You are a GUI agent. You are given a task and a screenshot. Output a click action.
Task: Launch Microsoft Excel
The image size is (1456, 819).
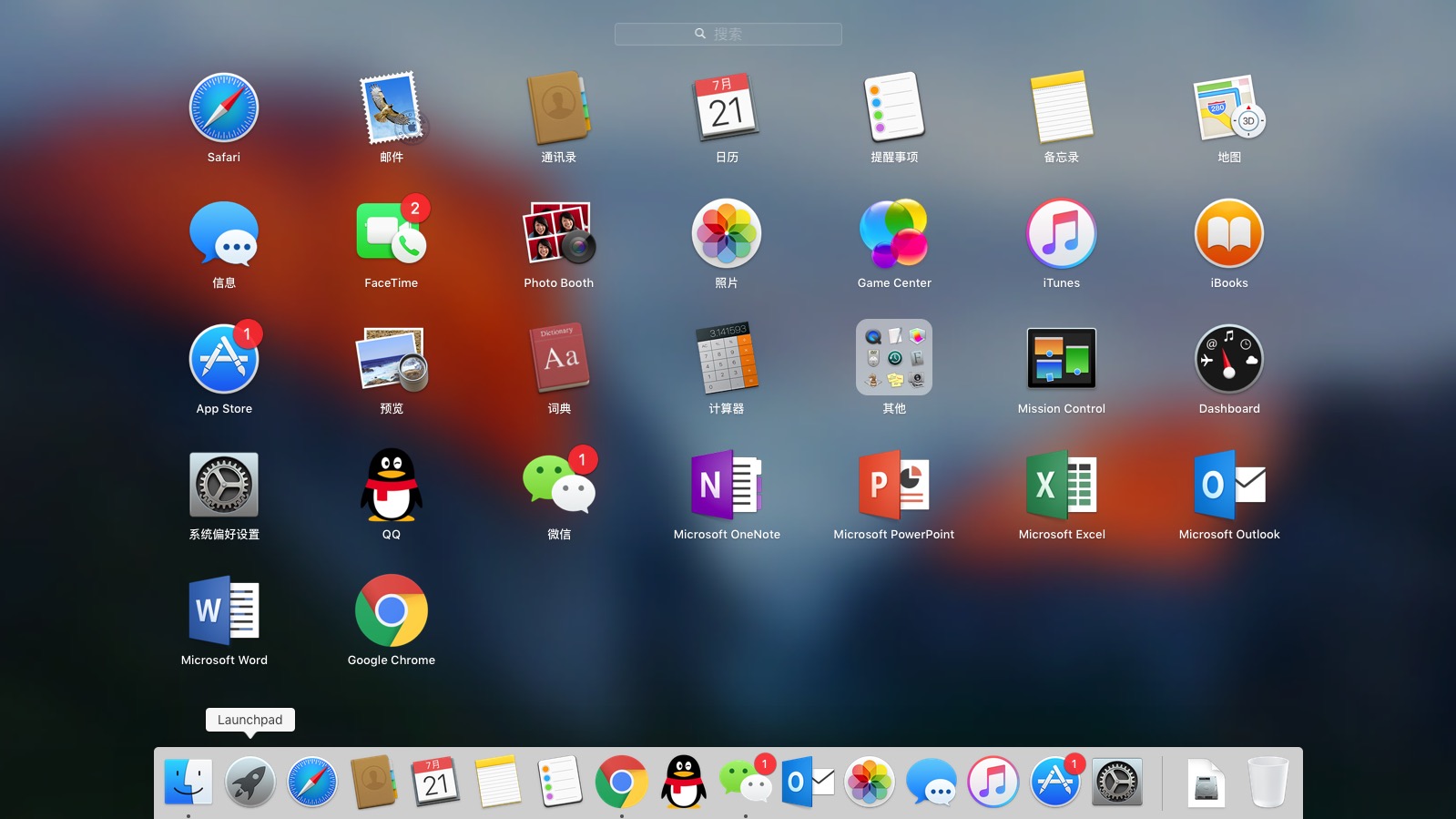(x=1062, y=485)
